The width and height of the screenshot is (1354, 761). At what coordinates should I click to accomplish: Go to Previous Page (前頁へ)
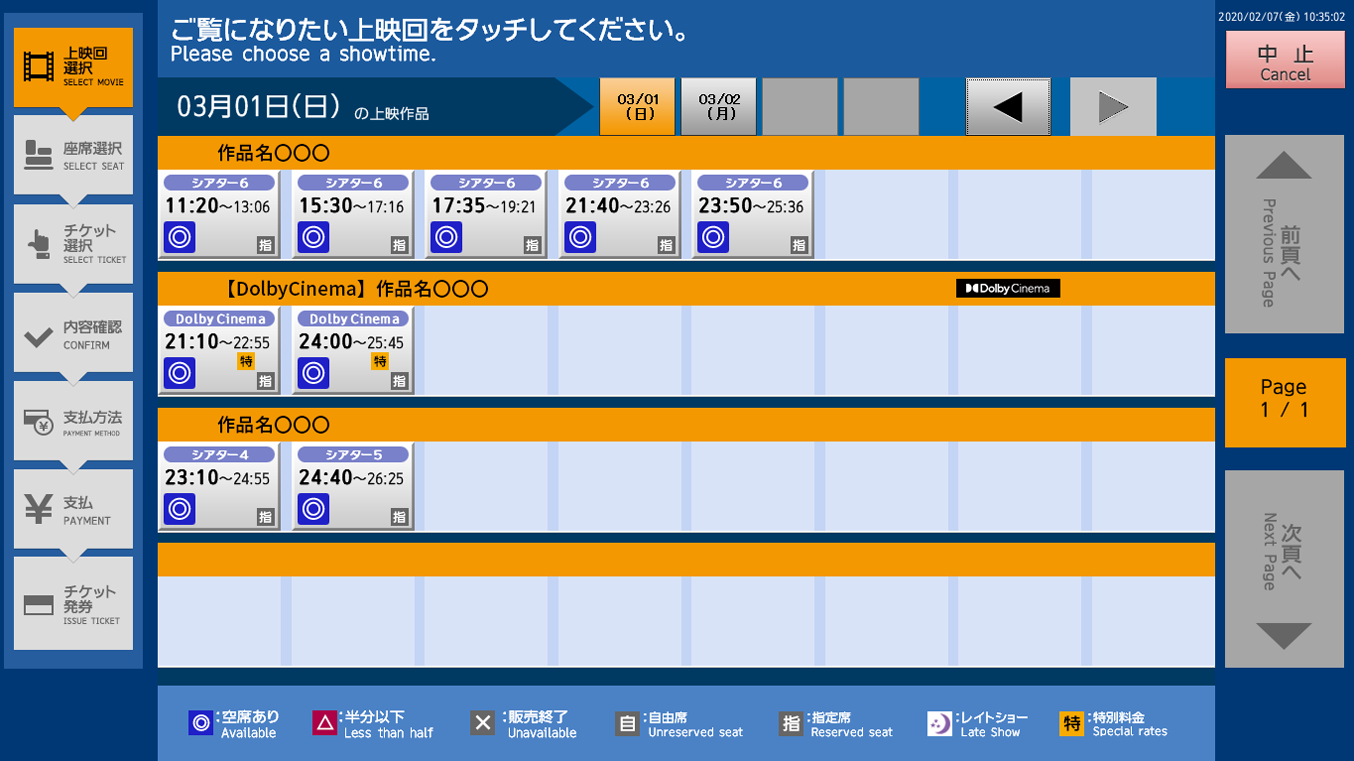1284,234
